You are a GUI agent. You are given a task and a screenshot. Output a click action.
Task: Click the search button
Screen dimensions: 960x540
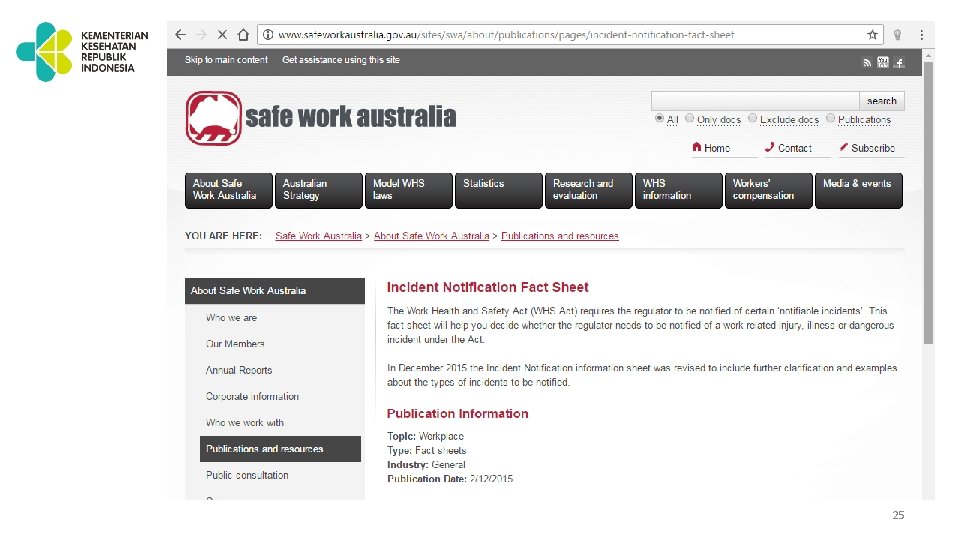882,101
